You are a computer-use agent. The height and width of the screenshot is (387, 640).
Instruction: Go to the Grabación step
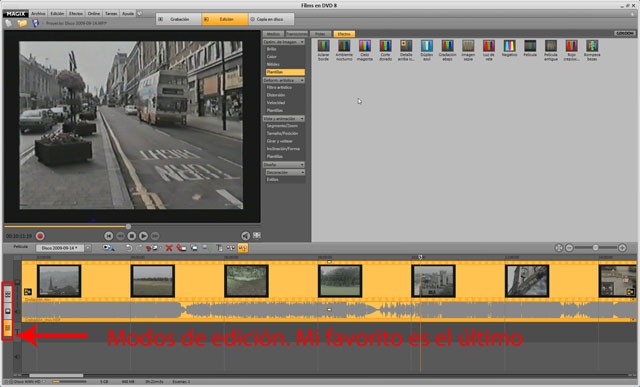[x=179, y=19]
